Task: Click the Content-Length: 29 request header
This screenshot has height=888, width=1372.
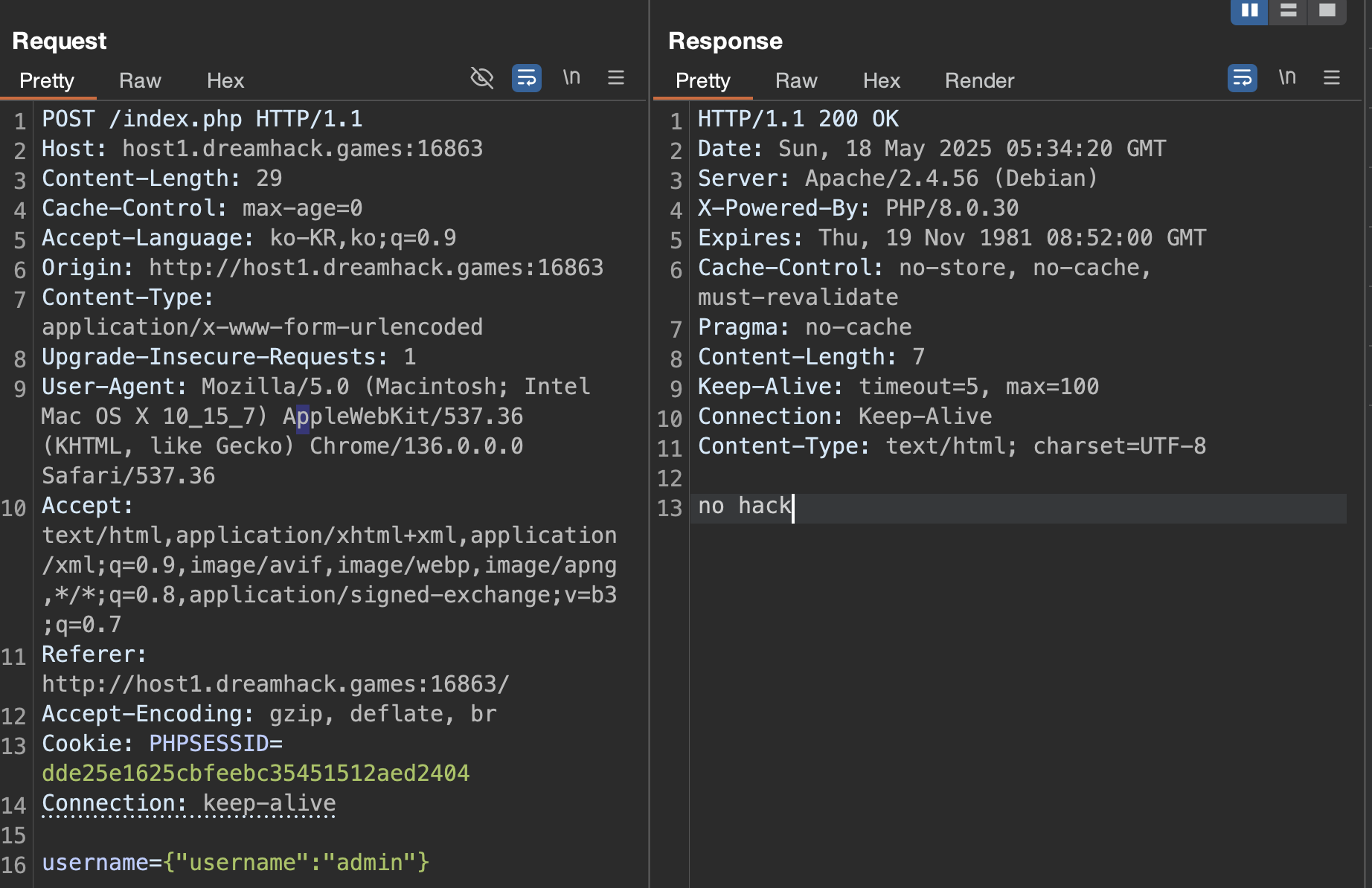Action: [x=162, y=178]
